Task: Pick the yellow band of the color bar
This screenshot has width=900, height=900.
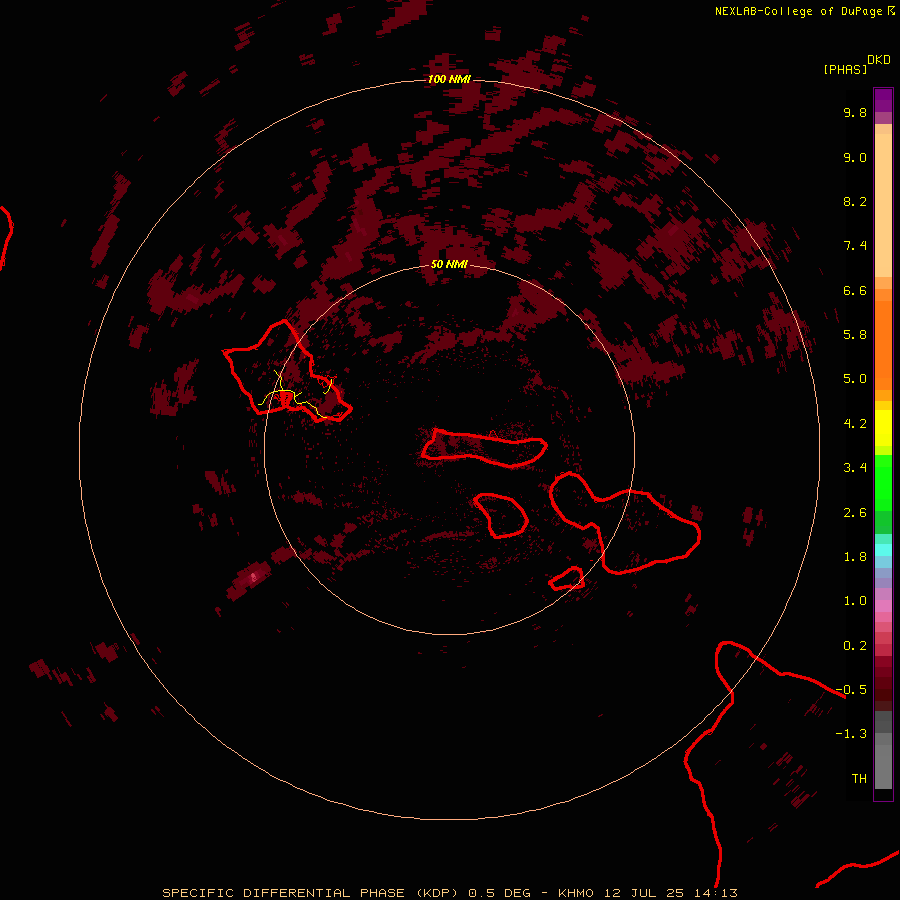Action: (883, 428)
